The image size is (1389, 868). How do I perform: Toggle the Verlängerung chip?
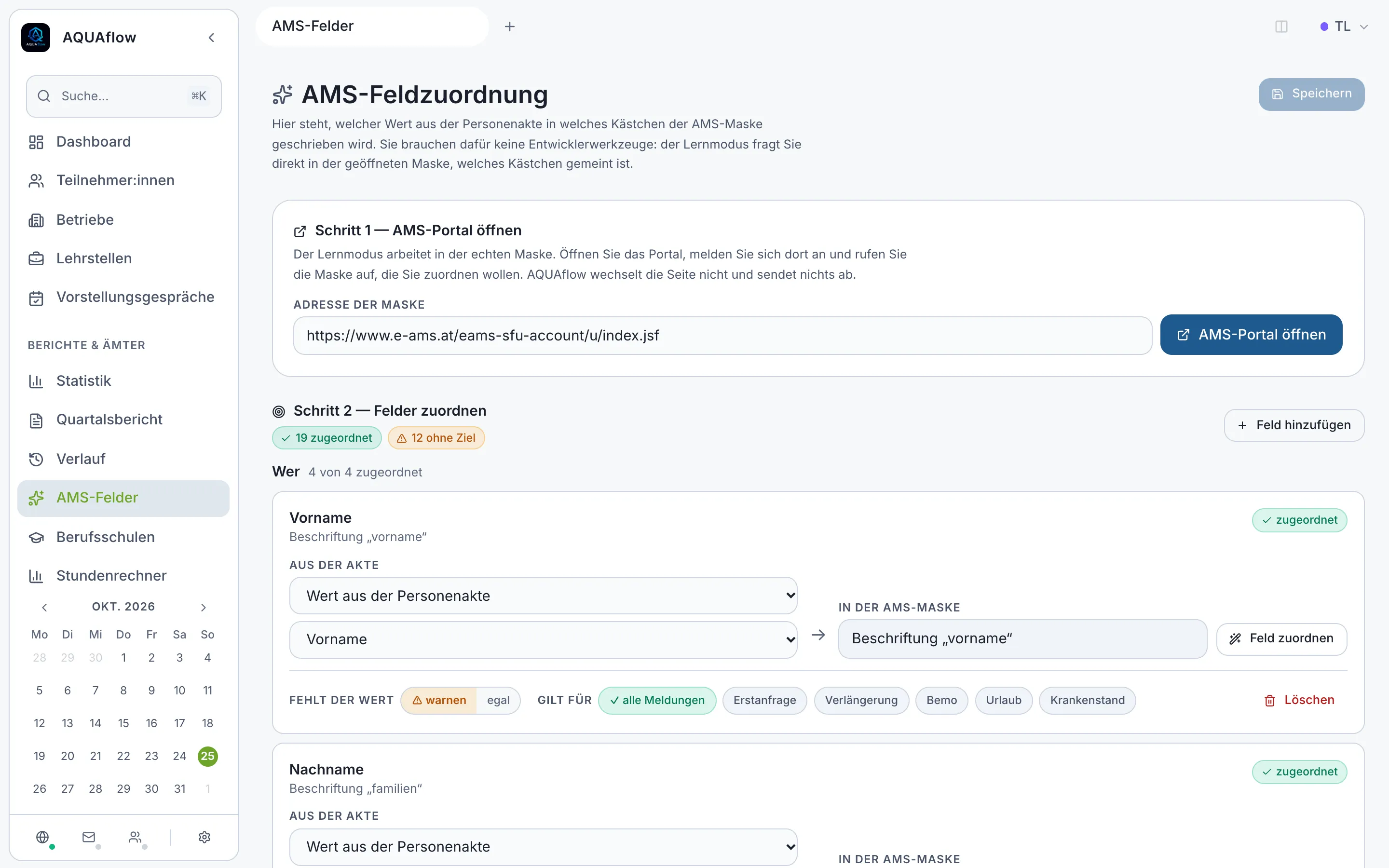pos(861,700)
